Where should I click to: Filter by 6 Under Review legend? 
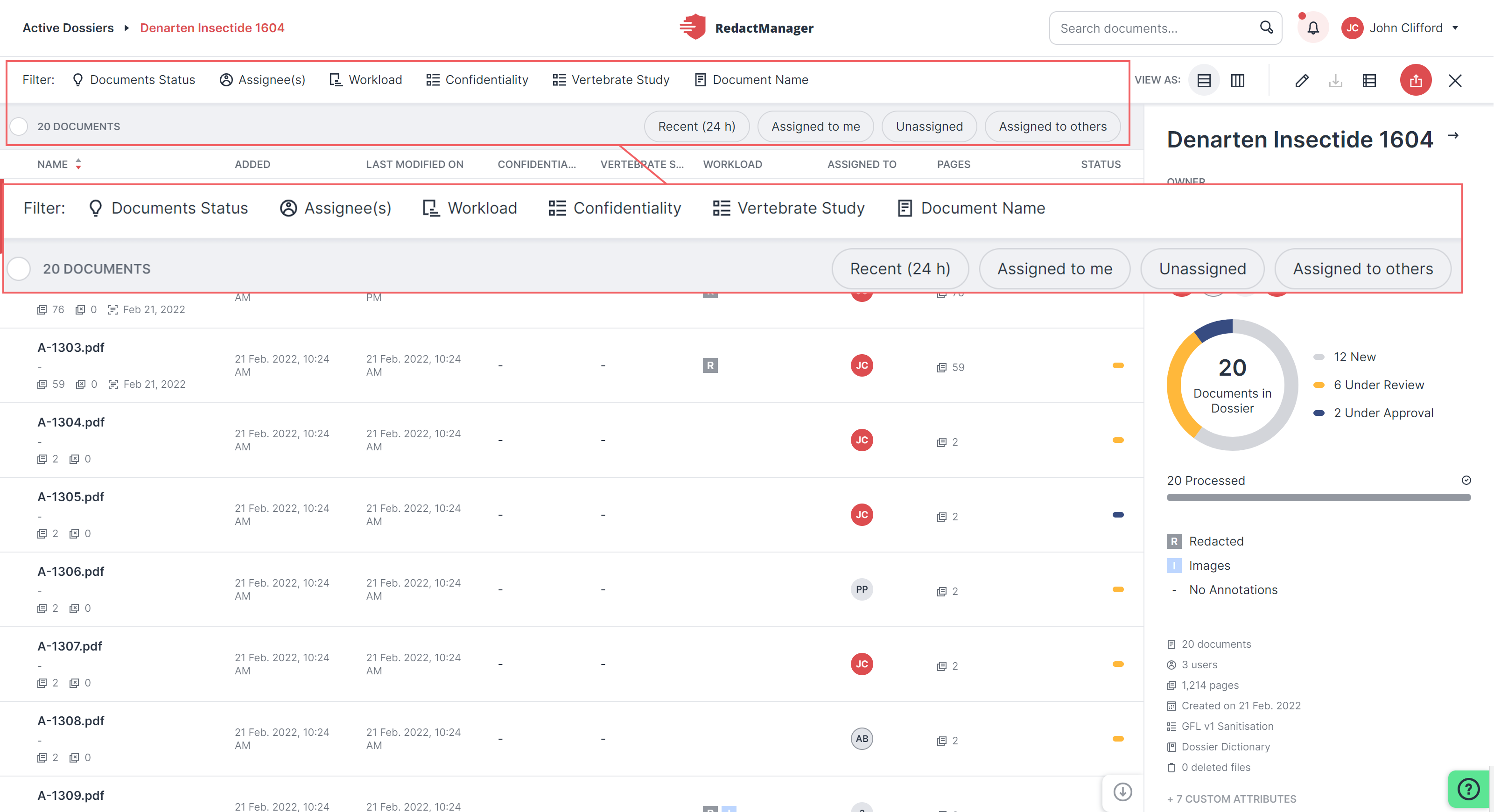click(x=1368, y=385)
